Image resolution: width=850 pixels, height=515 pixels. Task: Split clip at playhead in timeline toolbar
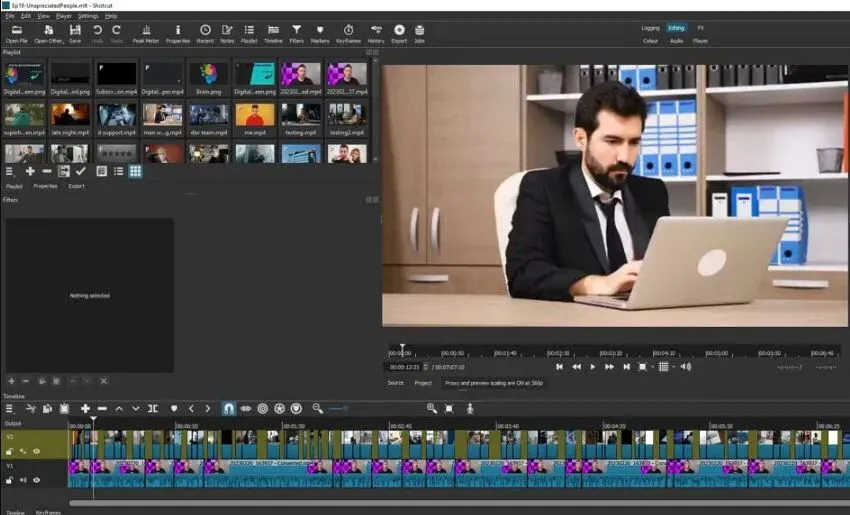coord(153,408)
